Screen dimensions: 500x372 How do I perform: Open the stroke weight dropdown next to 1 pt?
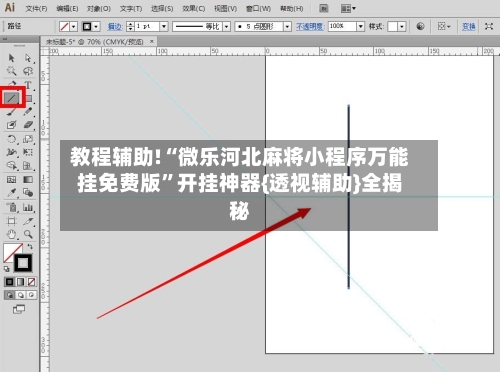coord(164,26)
